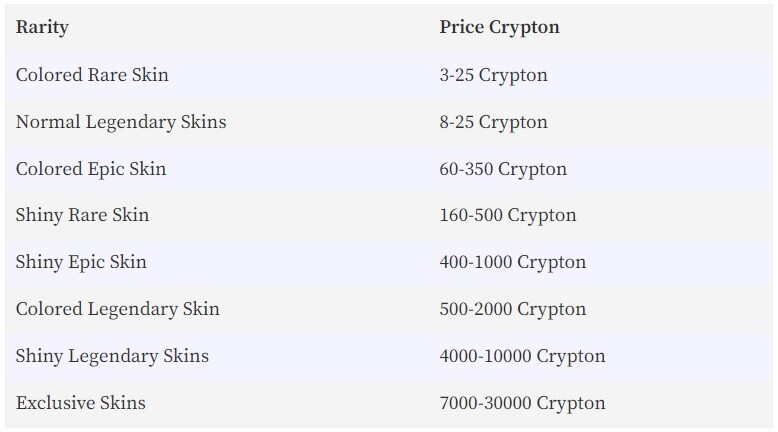
Task: Click the Normal Legendary Skins row label
Action: click(x=121, y=123)
